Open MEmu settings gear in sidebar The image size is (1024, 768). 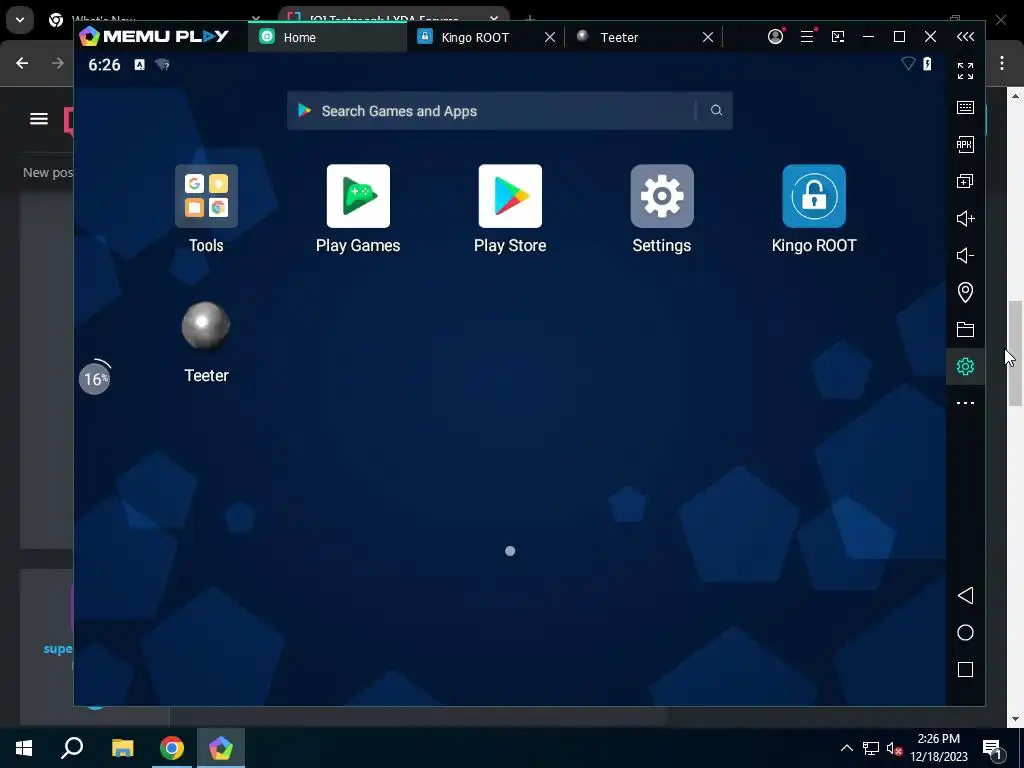click(965, 366)
